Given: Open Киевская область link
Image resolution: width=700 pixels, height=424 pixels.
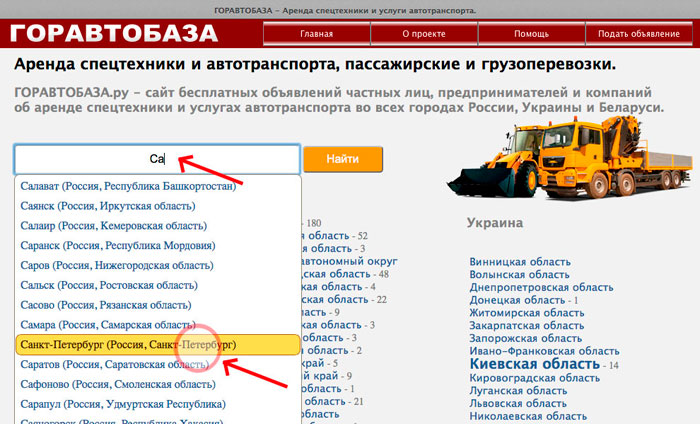Looking at the screenshot, I should click(x=535, y=364).
